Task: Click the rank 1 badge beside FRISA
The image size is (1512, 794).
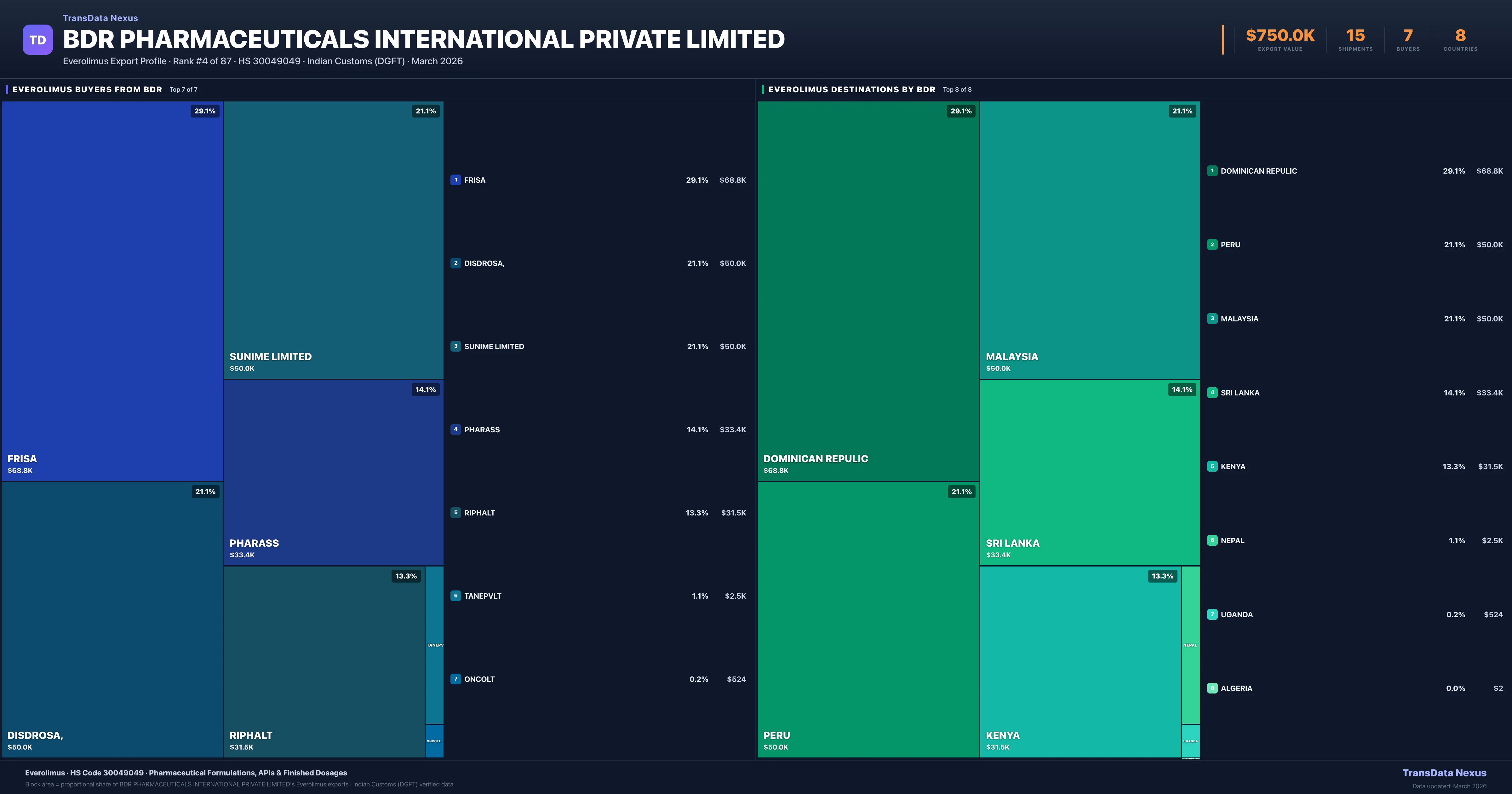Action: tap(455, 180)
